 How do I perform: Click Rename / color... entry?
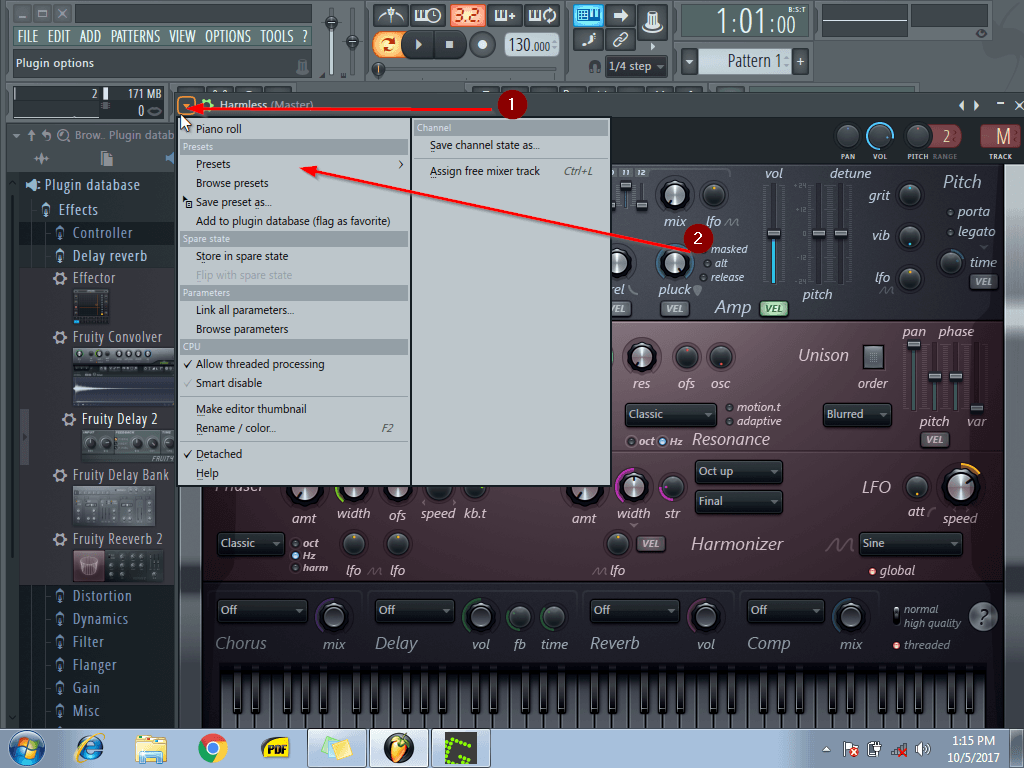point(294,428)
